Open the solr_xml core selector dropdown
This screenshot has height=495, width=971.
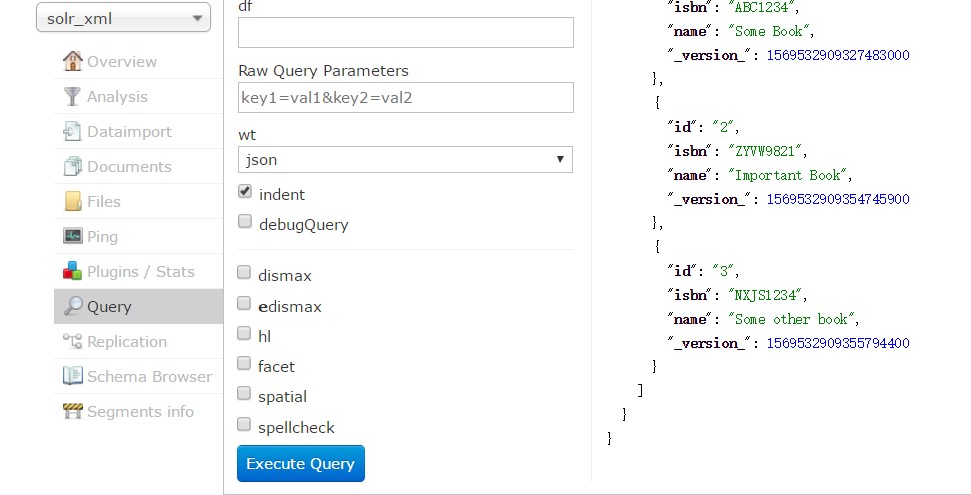[123, 17]
